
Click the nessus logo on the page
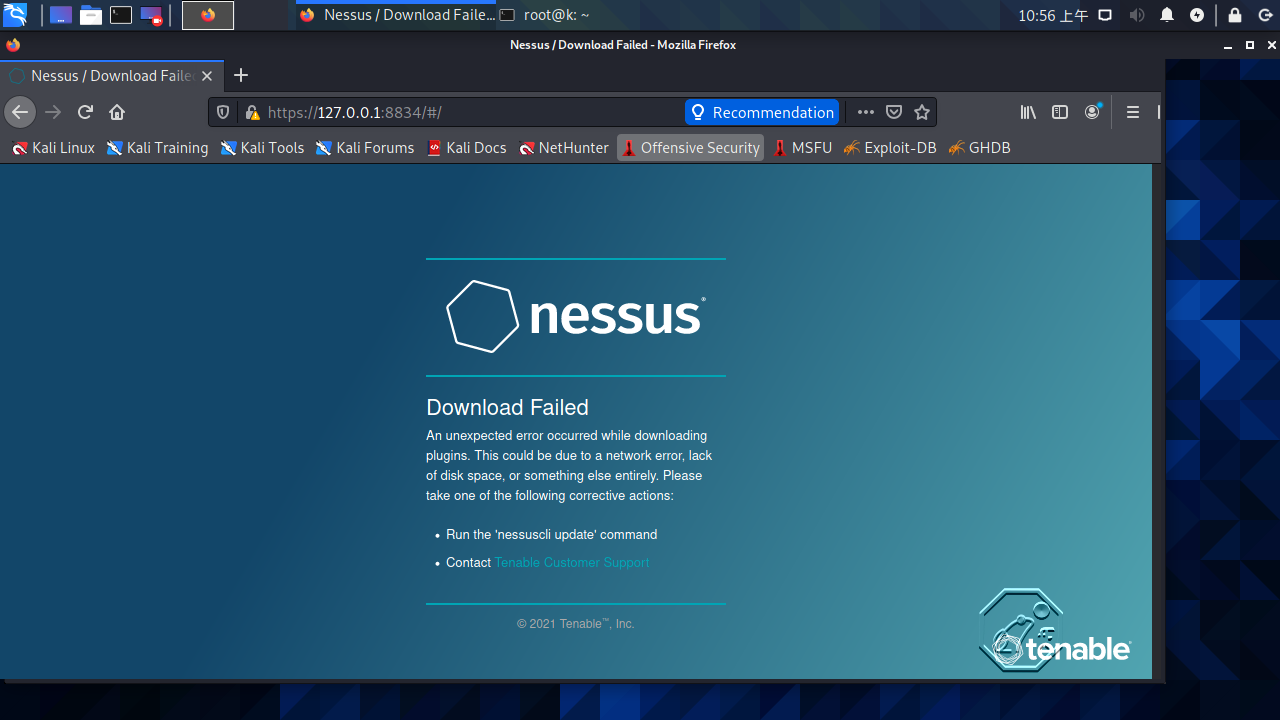coord(576,316)
